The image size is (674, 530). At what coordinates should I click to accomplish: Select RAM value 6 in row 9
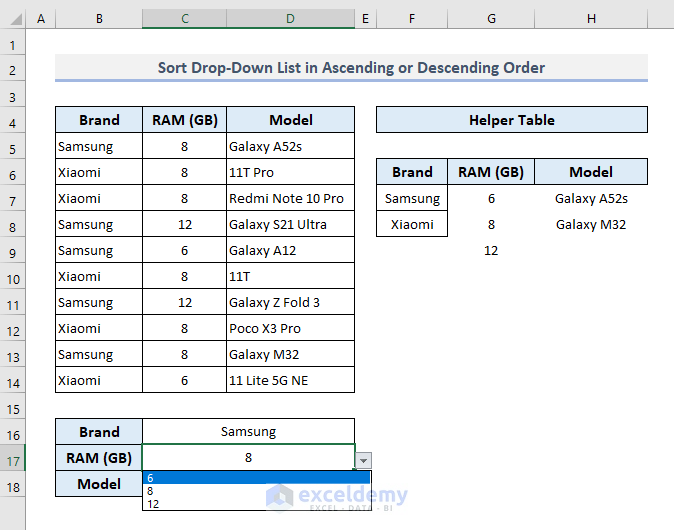click(184, 250)
